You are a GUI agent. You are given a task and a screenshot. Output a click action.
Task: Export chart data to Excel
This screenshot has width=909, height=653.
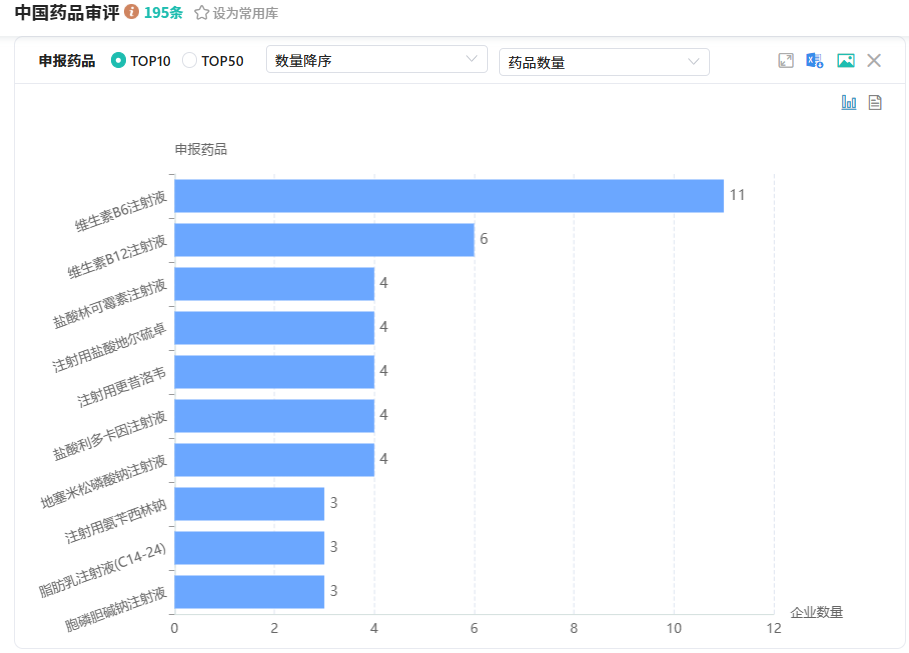click(815, 61)
